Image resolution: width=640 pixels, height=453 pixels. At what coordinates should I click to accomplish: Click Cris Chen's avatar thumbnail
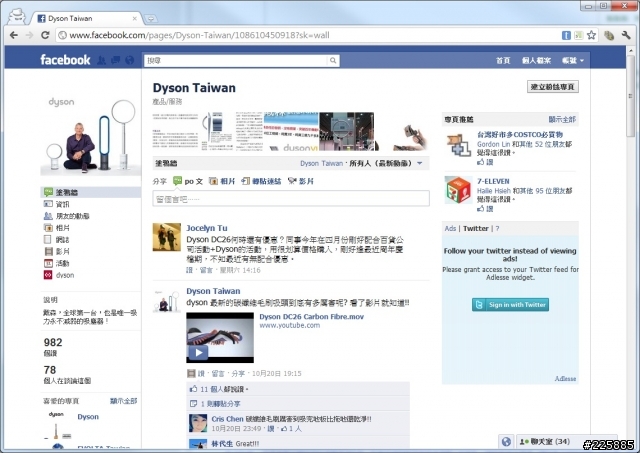(x=198, y=423)
